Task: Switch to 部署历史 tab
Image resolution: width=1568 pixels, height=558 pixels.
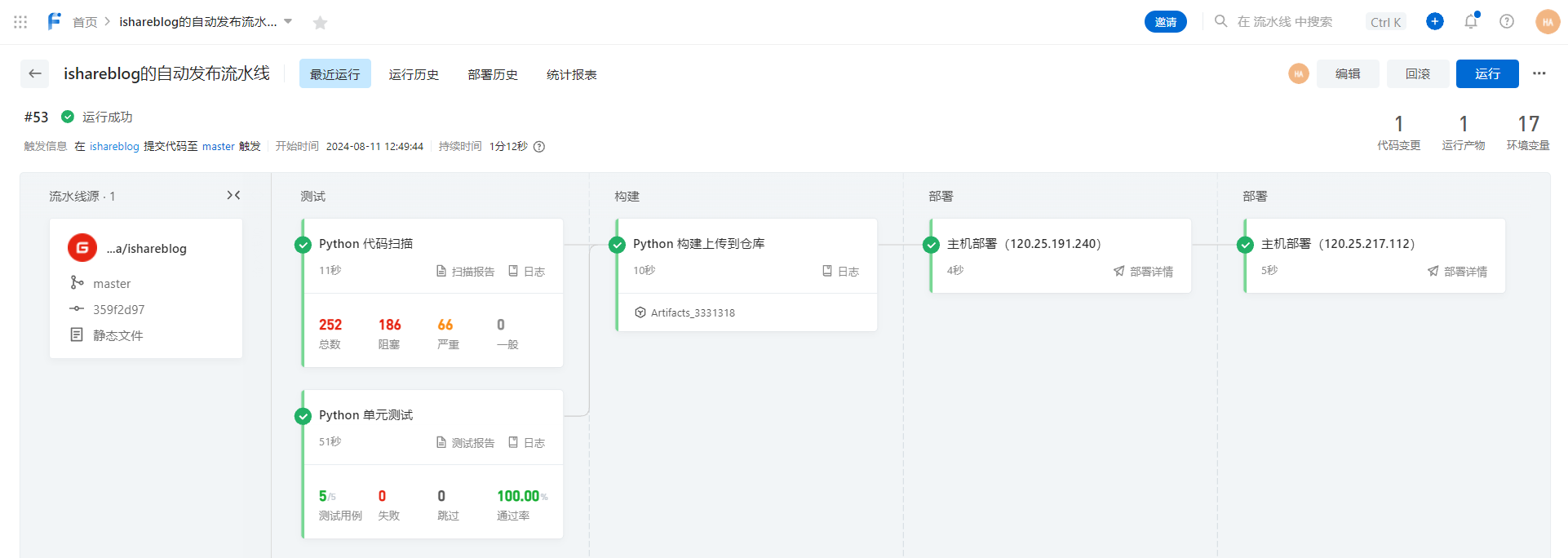Action: tap(493, 74)
